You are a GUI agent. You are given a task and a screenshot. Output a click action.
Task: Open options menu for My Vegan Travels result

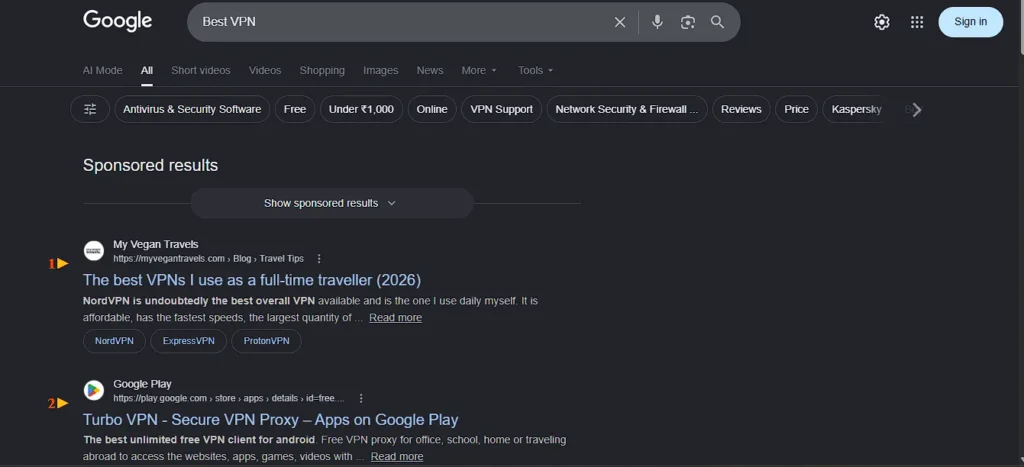319,259
